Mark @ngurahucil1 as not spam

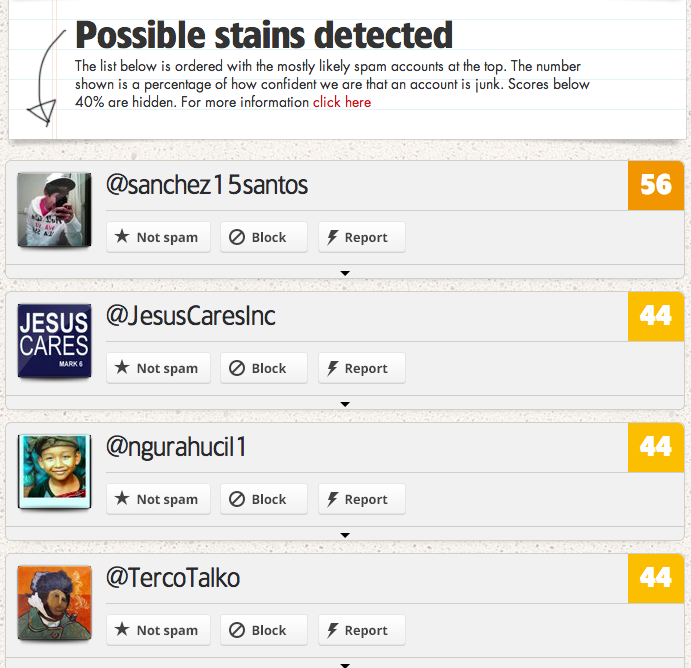[158, 499]
